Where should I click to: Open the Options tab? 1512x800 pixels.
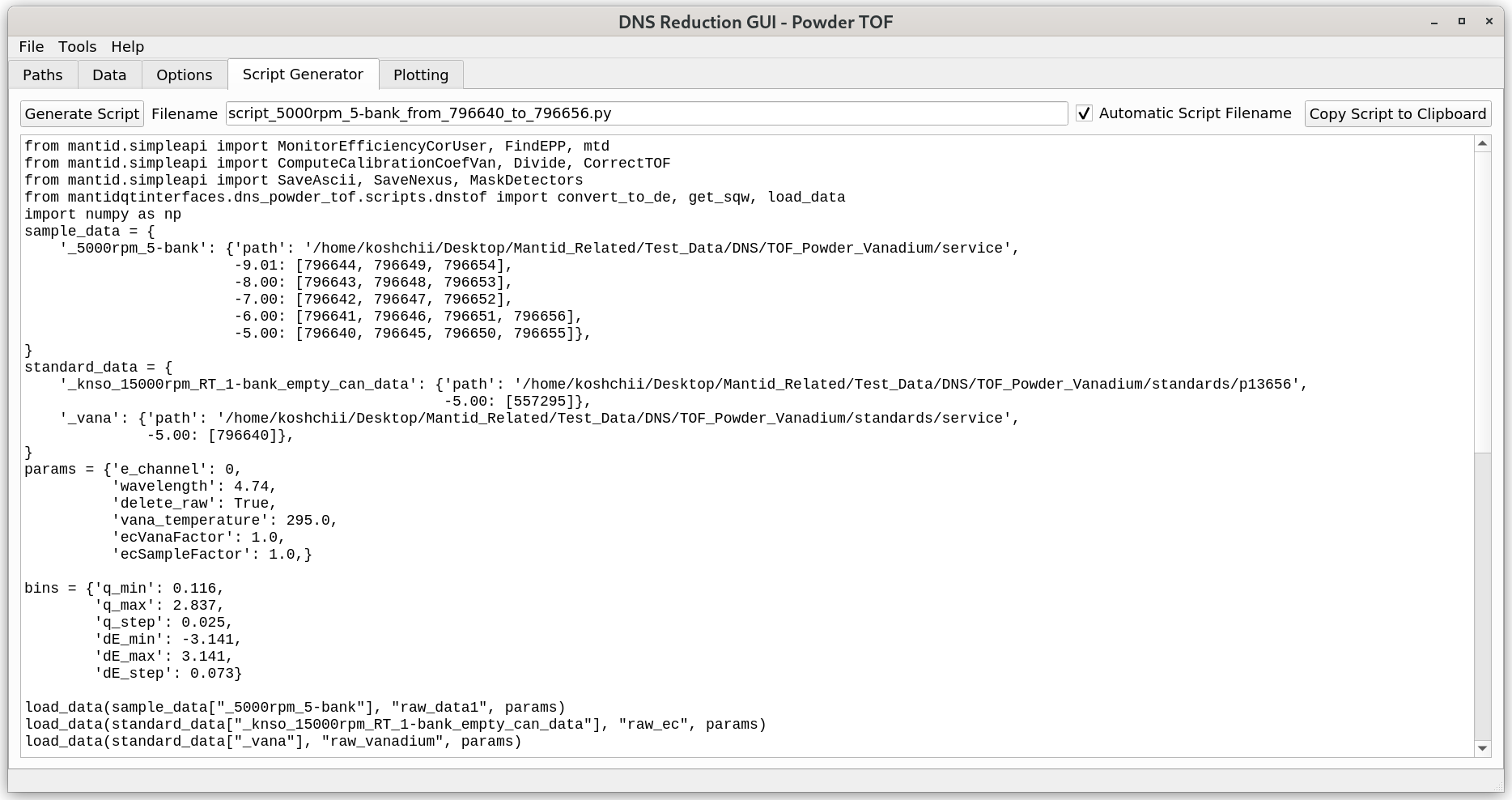tap(184, 74)
